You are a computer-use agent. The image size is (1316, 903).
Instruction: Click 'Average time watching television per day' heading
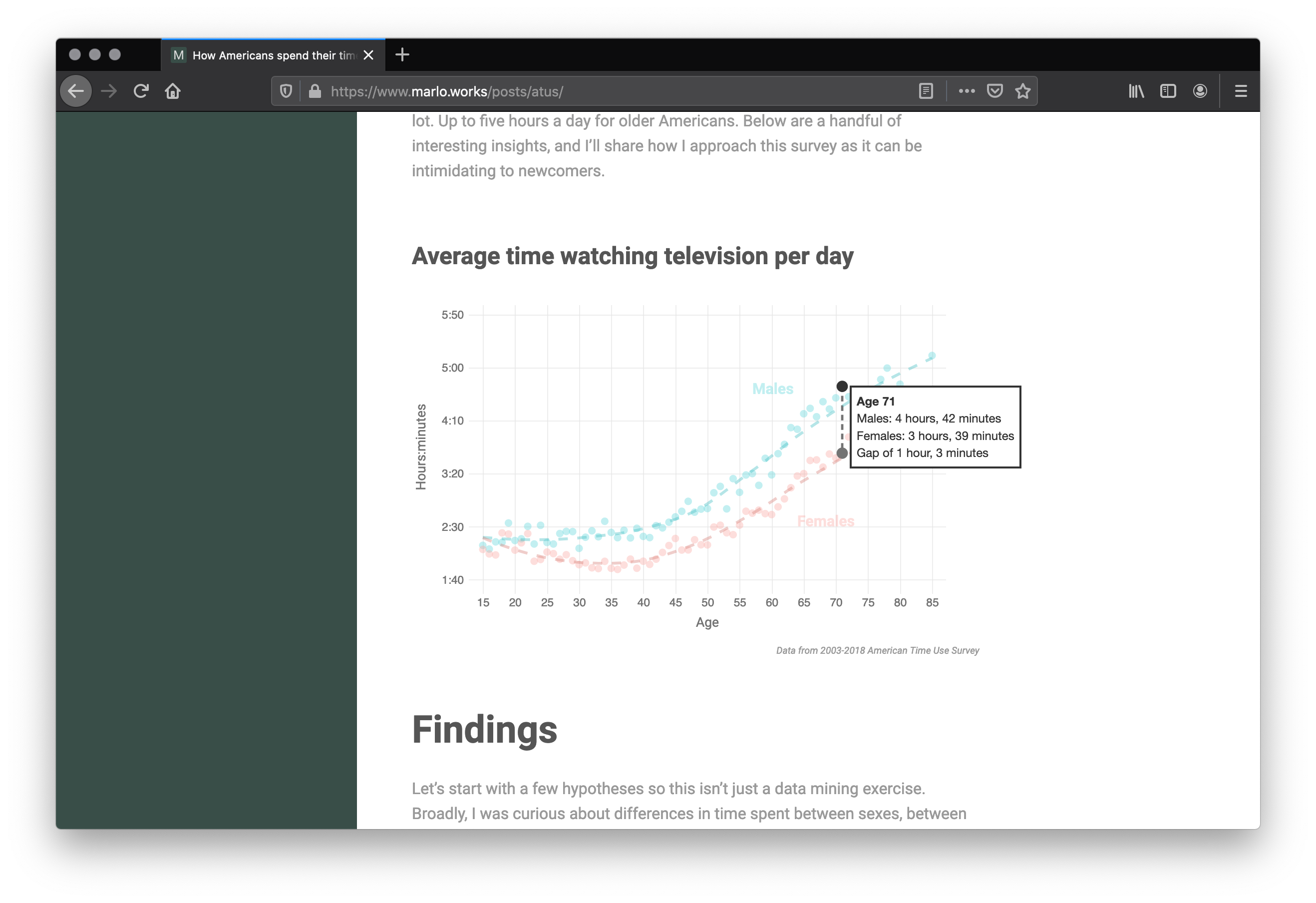point(633,257)
